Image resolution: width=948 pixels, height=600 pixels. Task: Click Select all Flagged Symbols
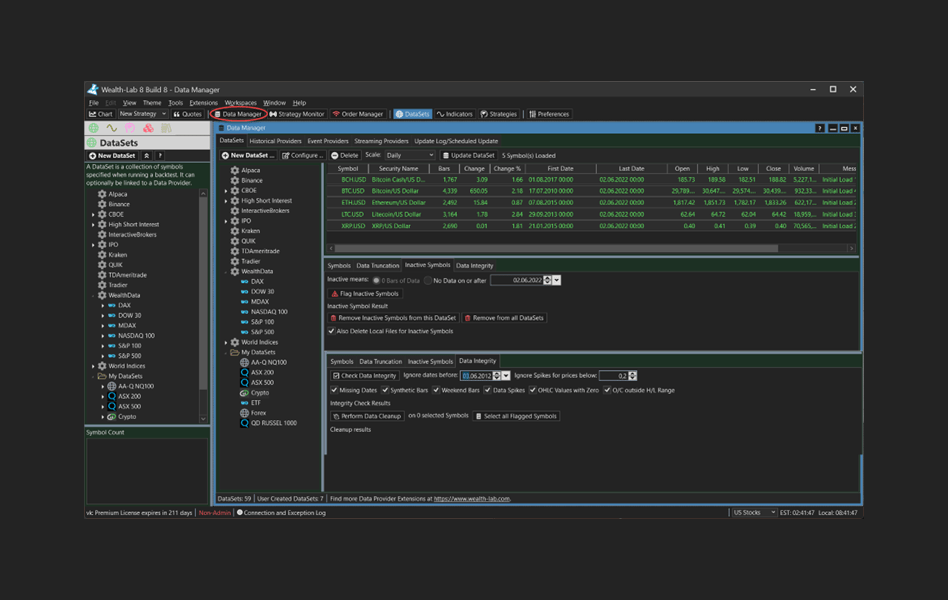[x=516, y=416]
